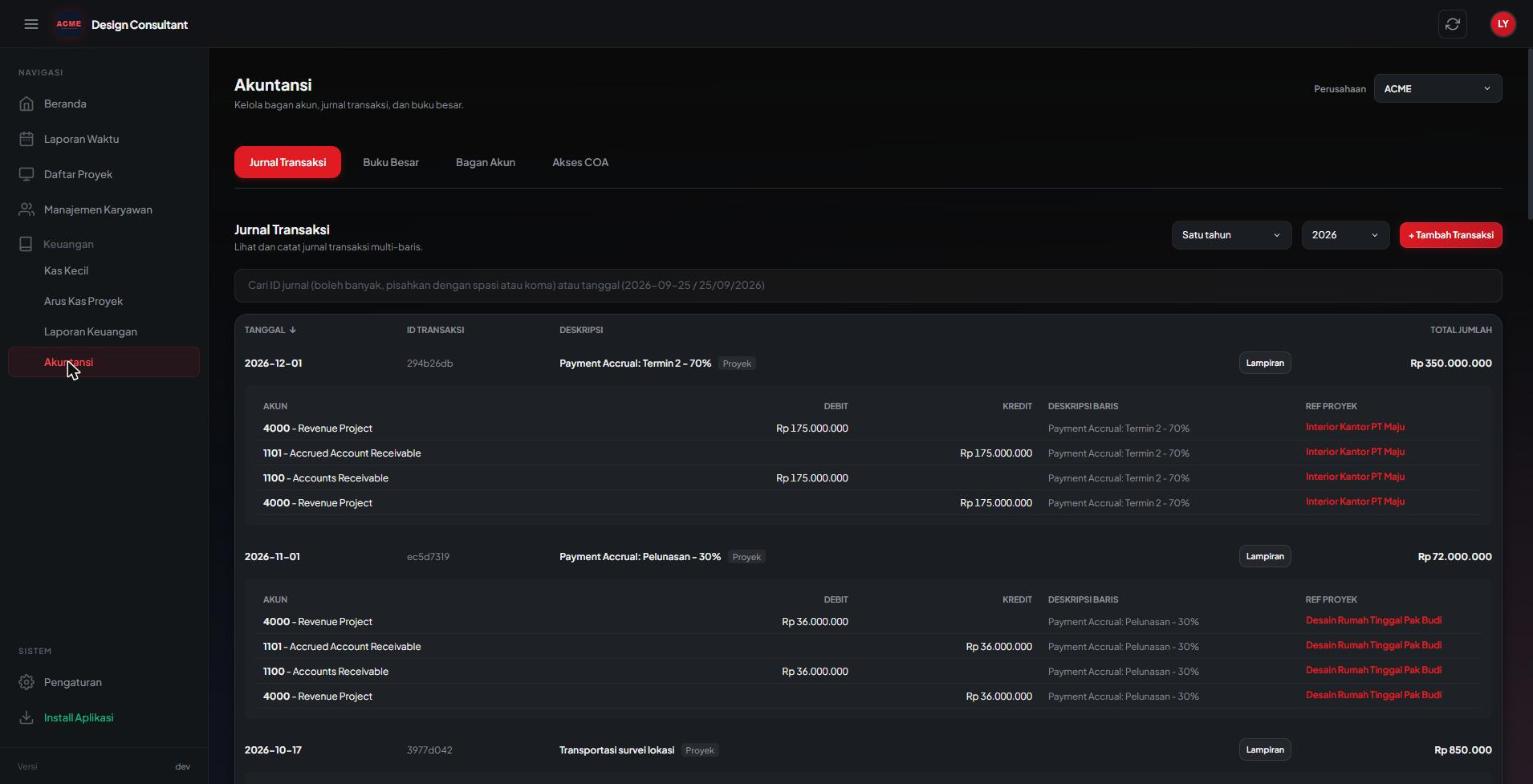Click transaction ID ec5d7319
The width and height of the screenshot is (1533, 784).
428,557
